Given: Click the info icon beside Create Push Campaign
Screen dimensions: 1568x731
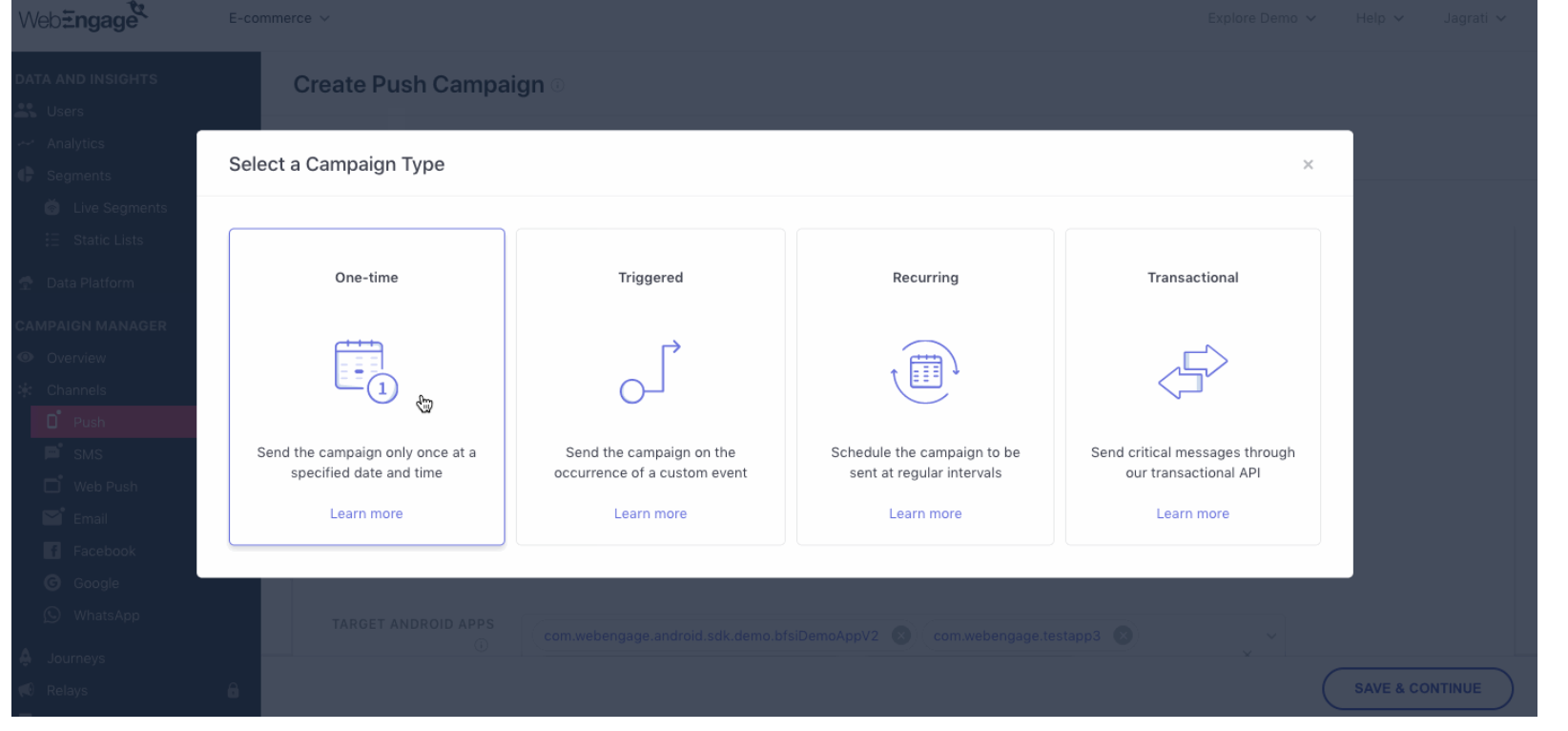Looking at the screenshot, I should [x=558, y=85].
